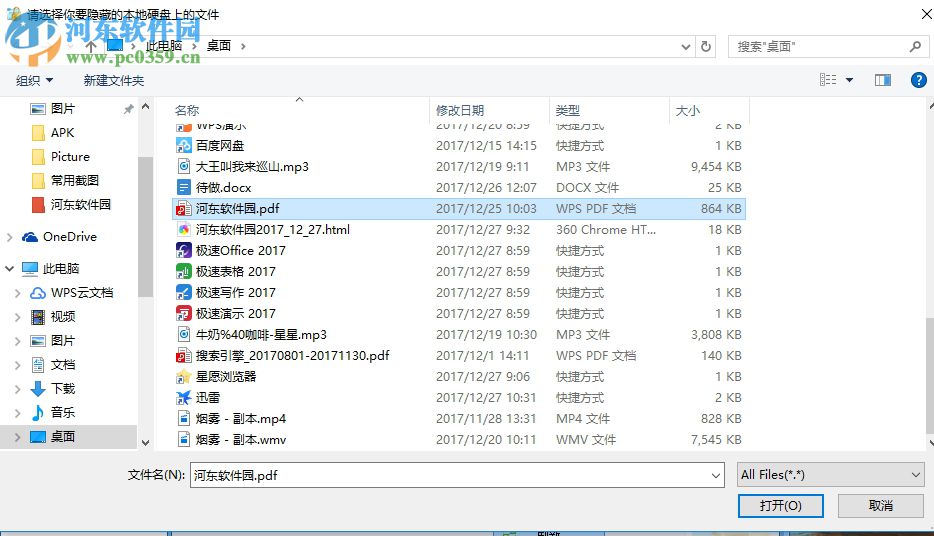
Task: Expand the WPS云文档 tree node
Action: [x=17, y=293]
